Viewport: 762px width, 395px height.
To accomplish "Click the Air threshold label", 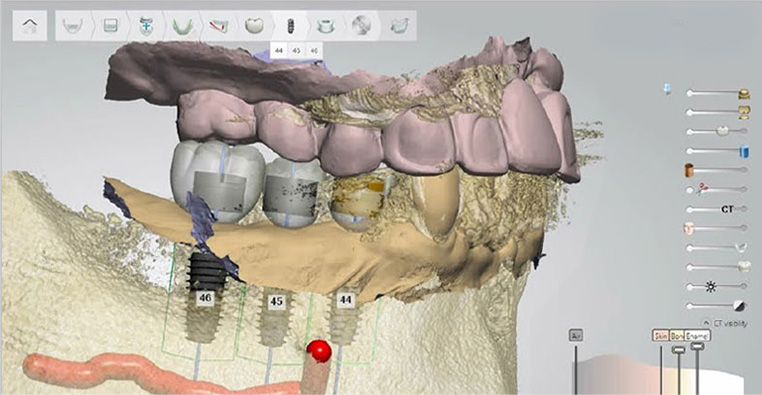I will [x=575, y=335].
